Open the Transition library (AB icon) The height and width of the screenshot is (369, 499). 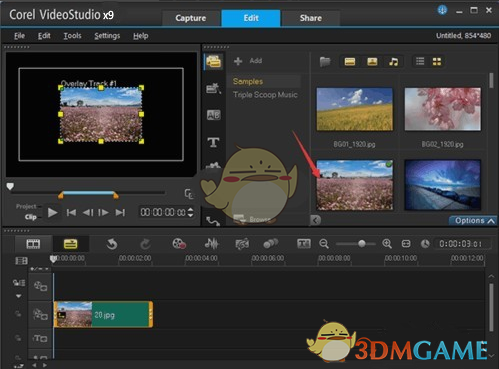point(213,115)
